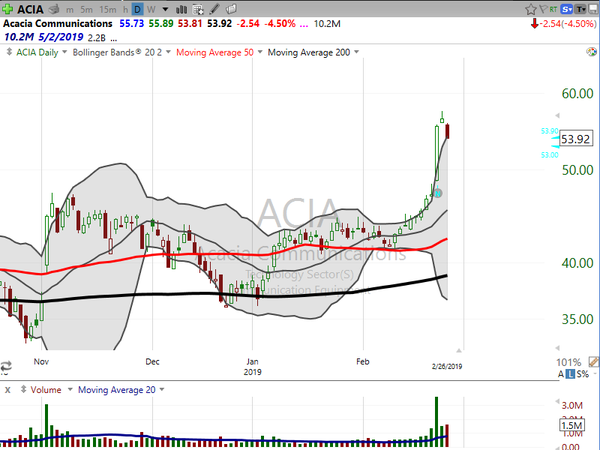This screenshot has height=450, width=600.
Task: Open the bar chart add-indicator icon
Action: 181,9
